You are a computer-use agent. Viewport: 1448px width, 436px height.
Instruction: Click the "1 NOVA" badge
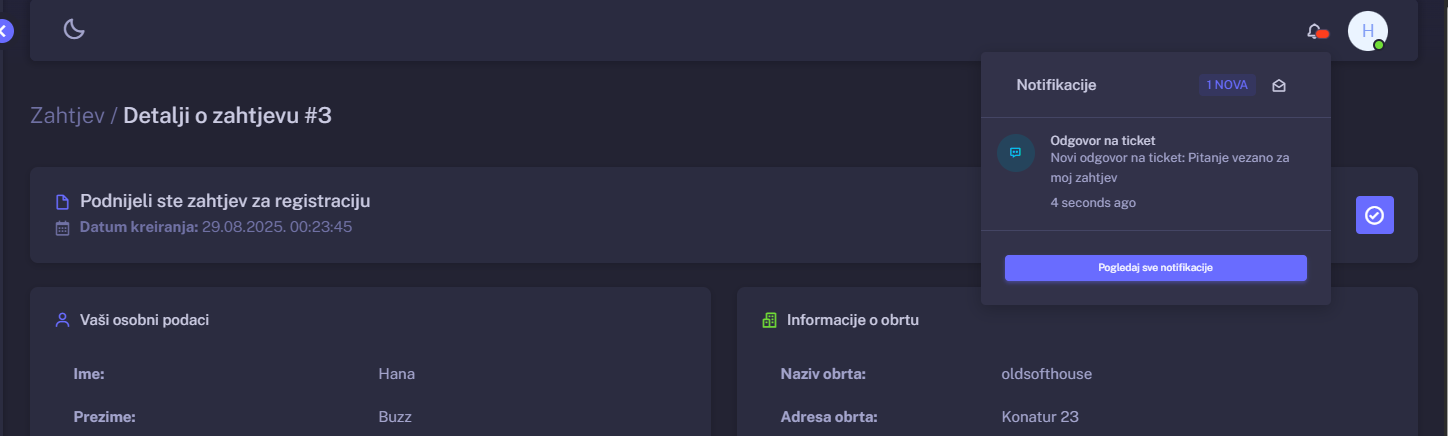click(1227, 85)
